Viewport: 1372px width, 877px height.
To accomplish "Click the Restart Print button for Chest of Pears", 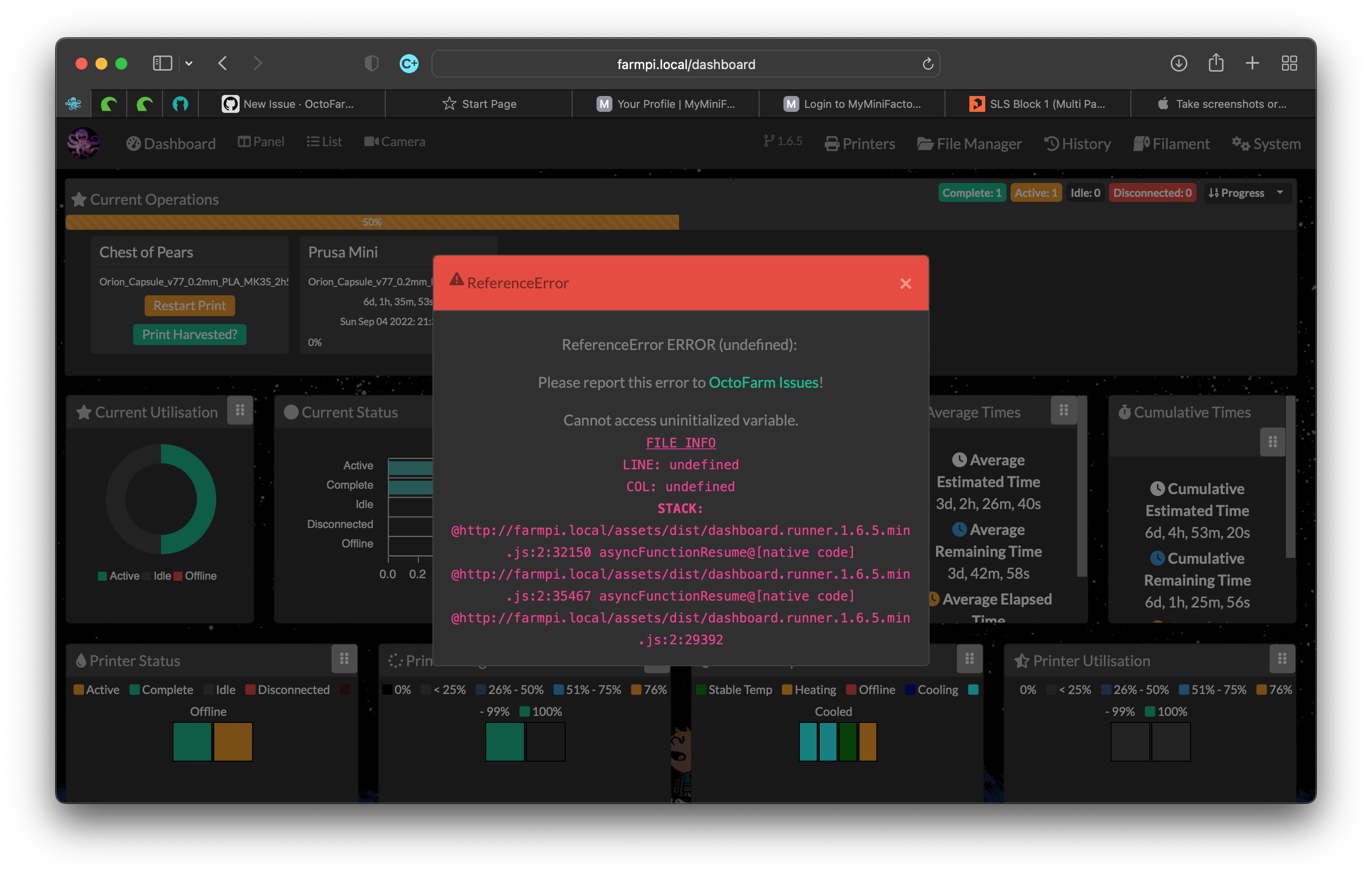I will coord(189,305).
